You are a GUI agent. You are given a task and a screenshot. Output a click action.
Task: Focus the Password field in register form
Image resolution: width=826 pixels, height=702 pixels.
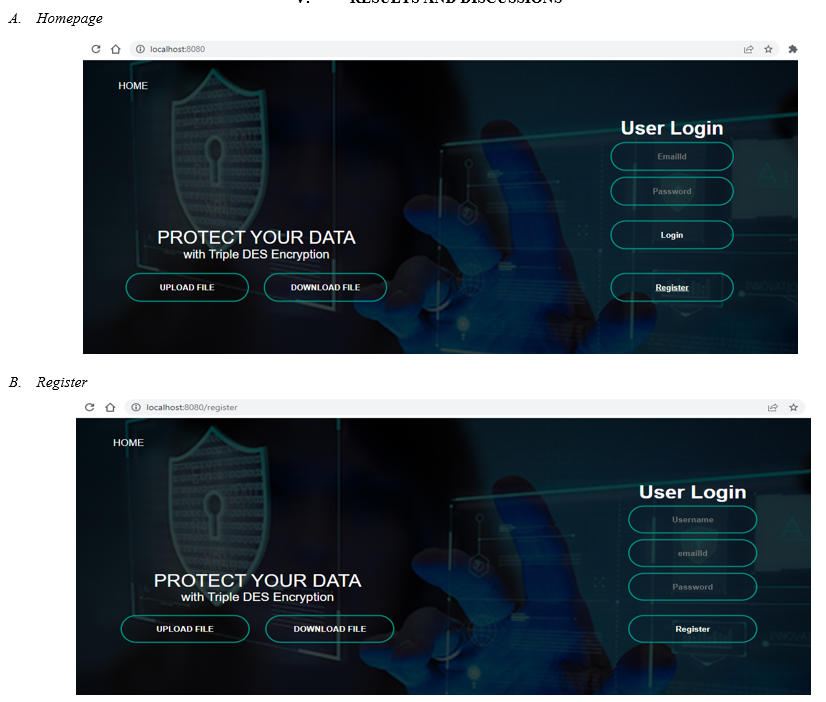692,587
